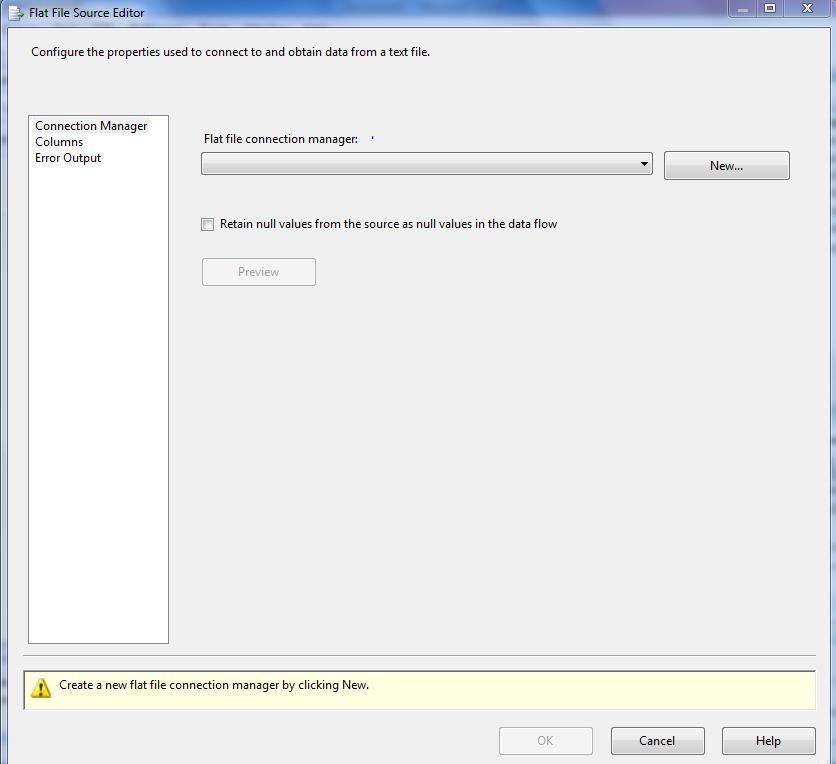Open Help for this dialog
Viewport: 836px width, 764px height.
click(x=768, y=741)
